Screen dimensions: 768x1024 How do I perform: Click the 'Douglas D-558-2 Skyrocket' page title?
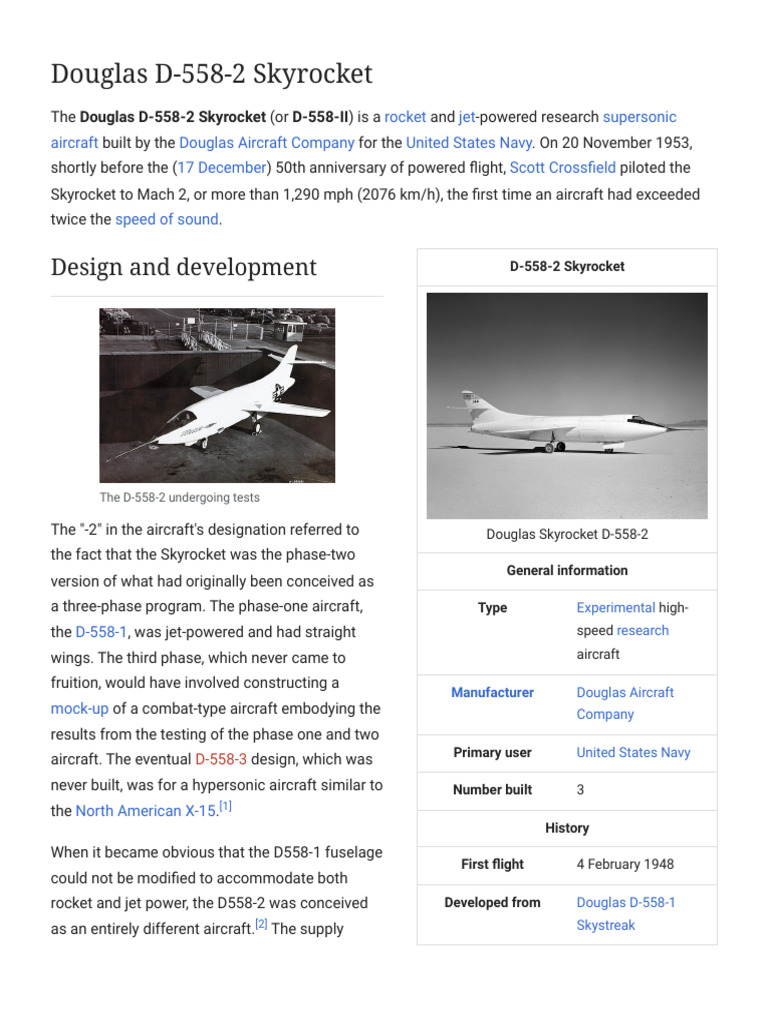click(x=212, y=74)
